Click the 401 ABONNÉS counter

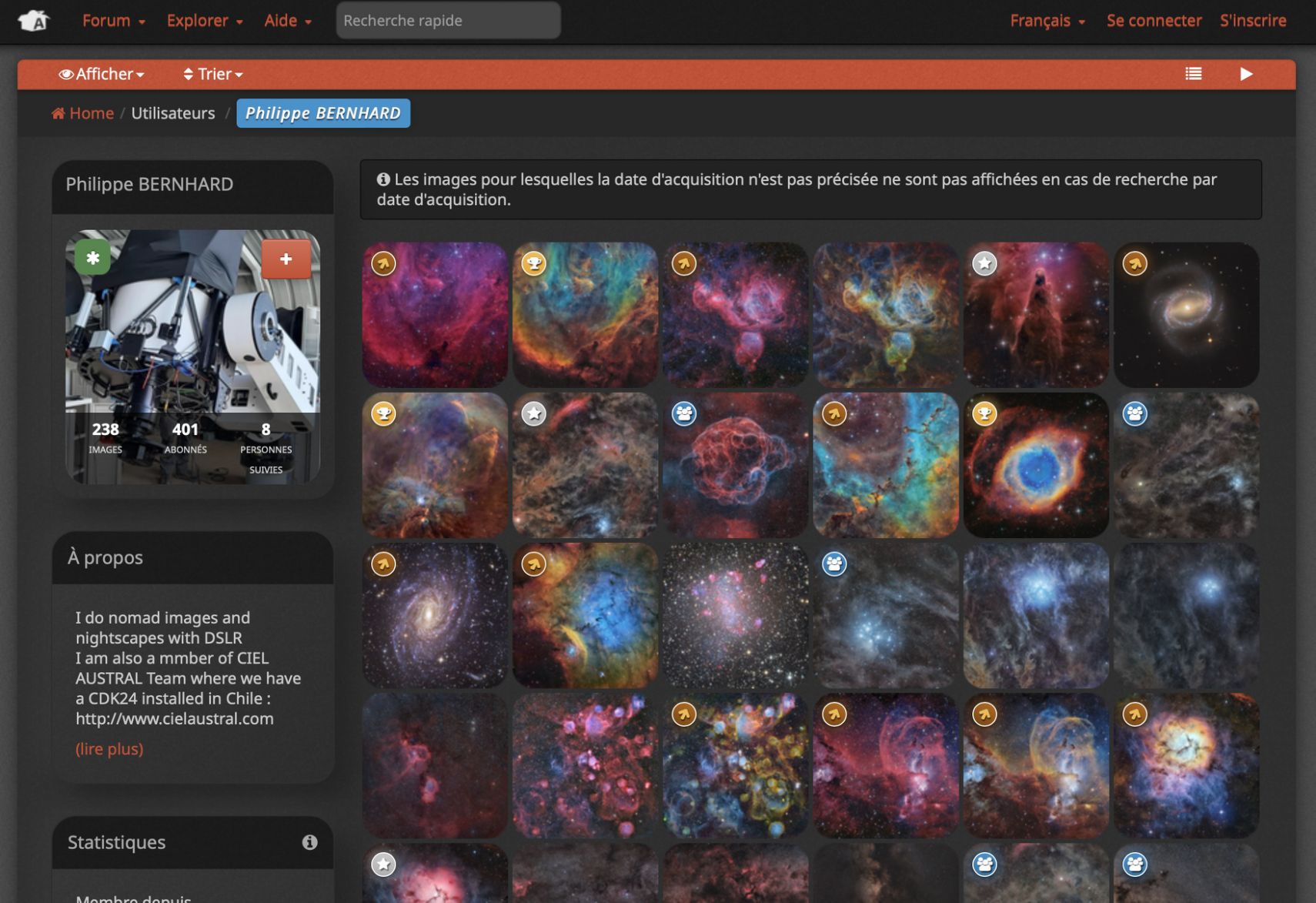[x=185, y=437]
